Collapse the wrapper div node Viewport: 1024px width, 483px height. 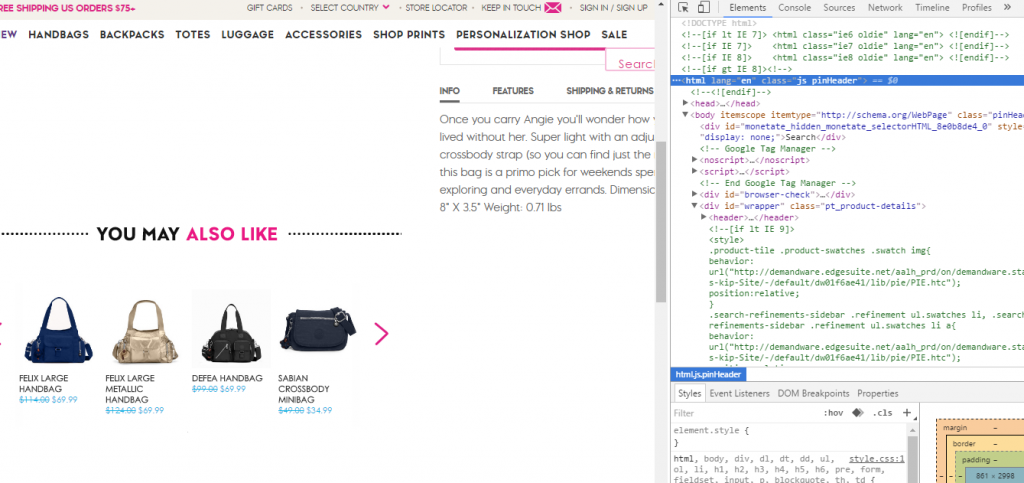(695, 206)
